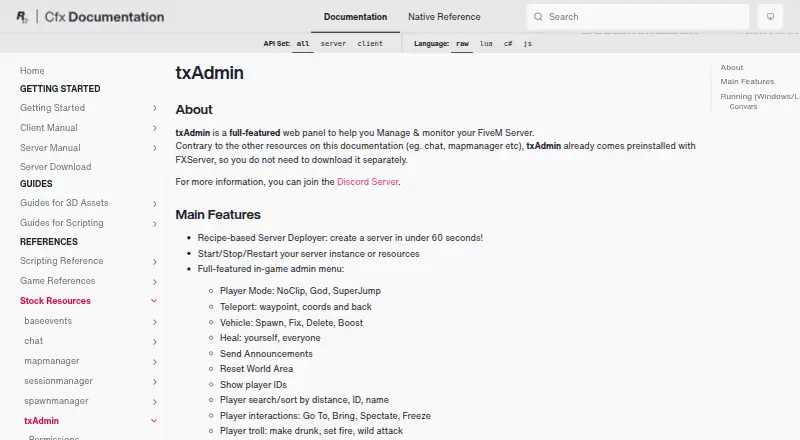Select the 'lua' language option
This screenshot has width=800, height=440.
click(486, 44)
